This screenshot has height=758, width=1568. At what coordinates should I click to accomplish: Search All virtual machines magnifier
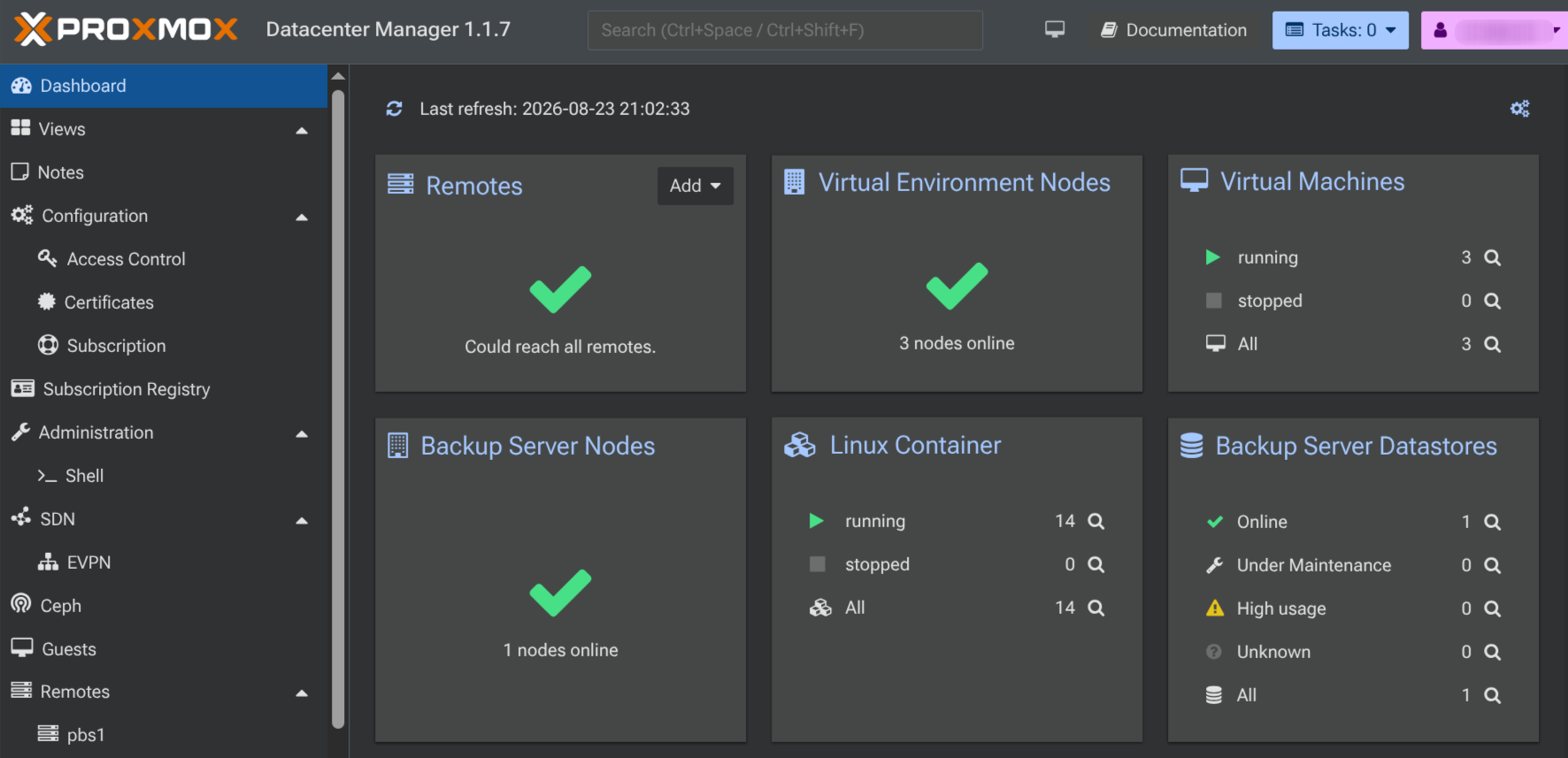(1492, 344)
